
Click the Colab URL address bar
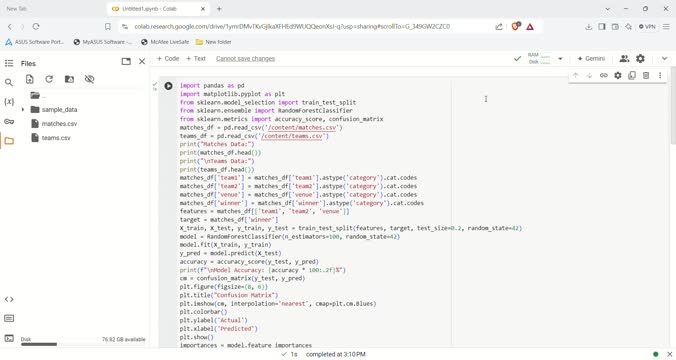292,27
